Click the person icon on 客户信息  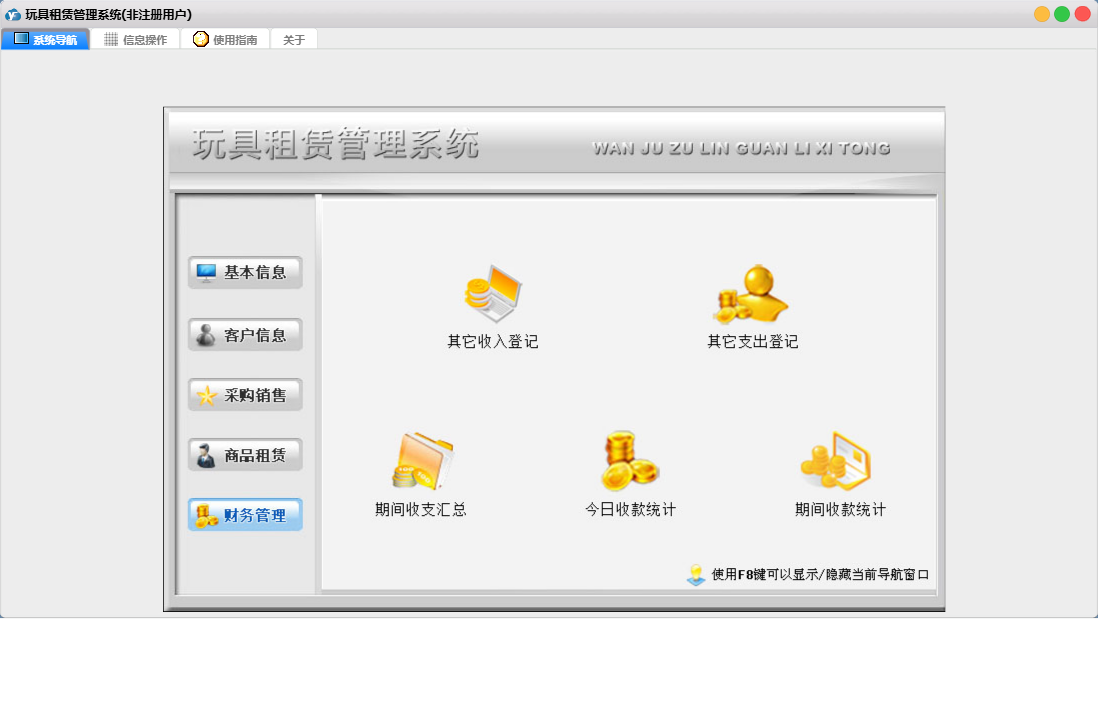coord(206,335)
